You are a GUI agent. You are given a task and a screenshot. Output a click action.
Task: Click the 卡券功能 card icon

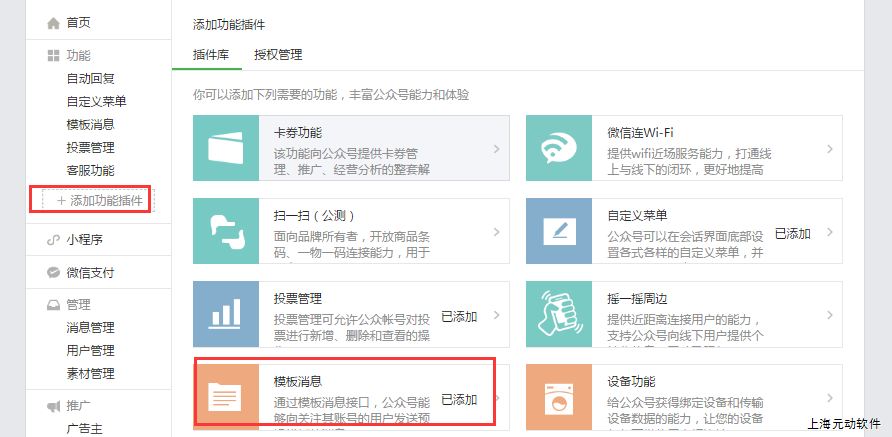tap(226, 148)
